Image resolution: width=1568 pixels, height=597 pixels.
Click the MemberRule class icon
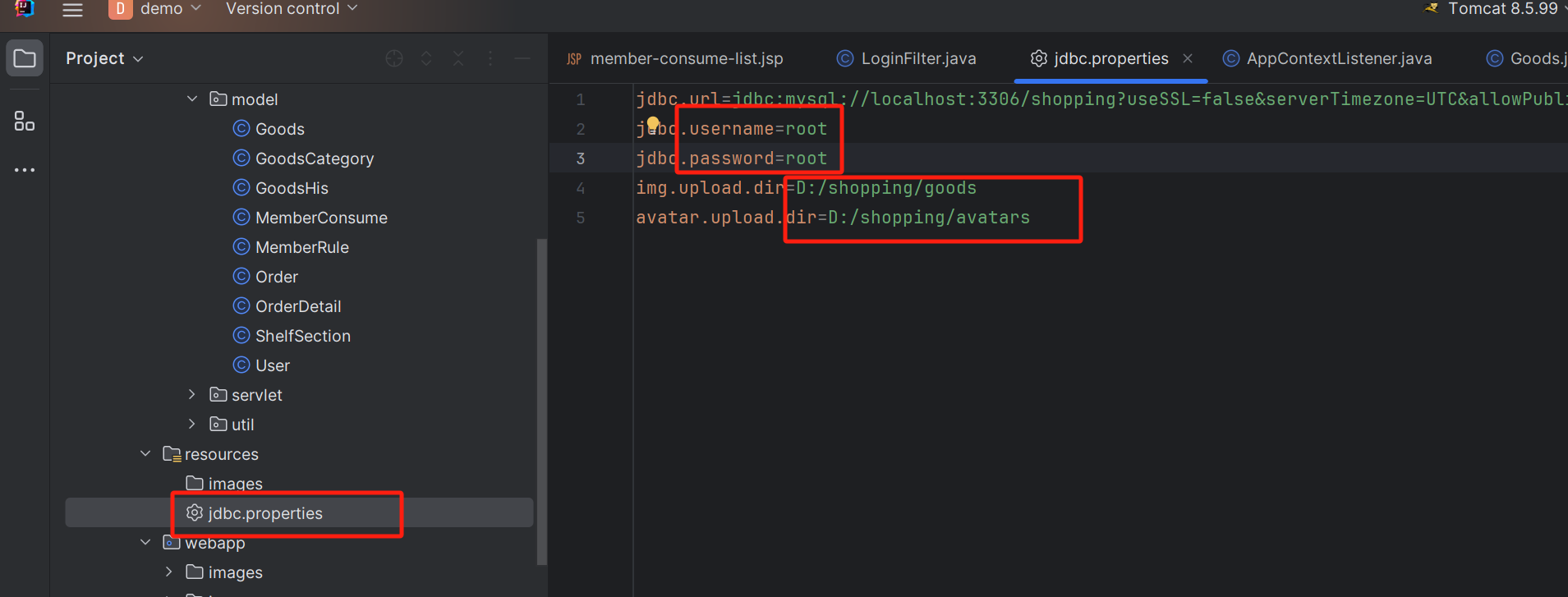click(x=241, y=247)
